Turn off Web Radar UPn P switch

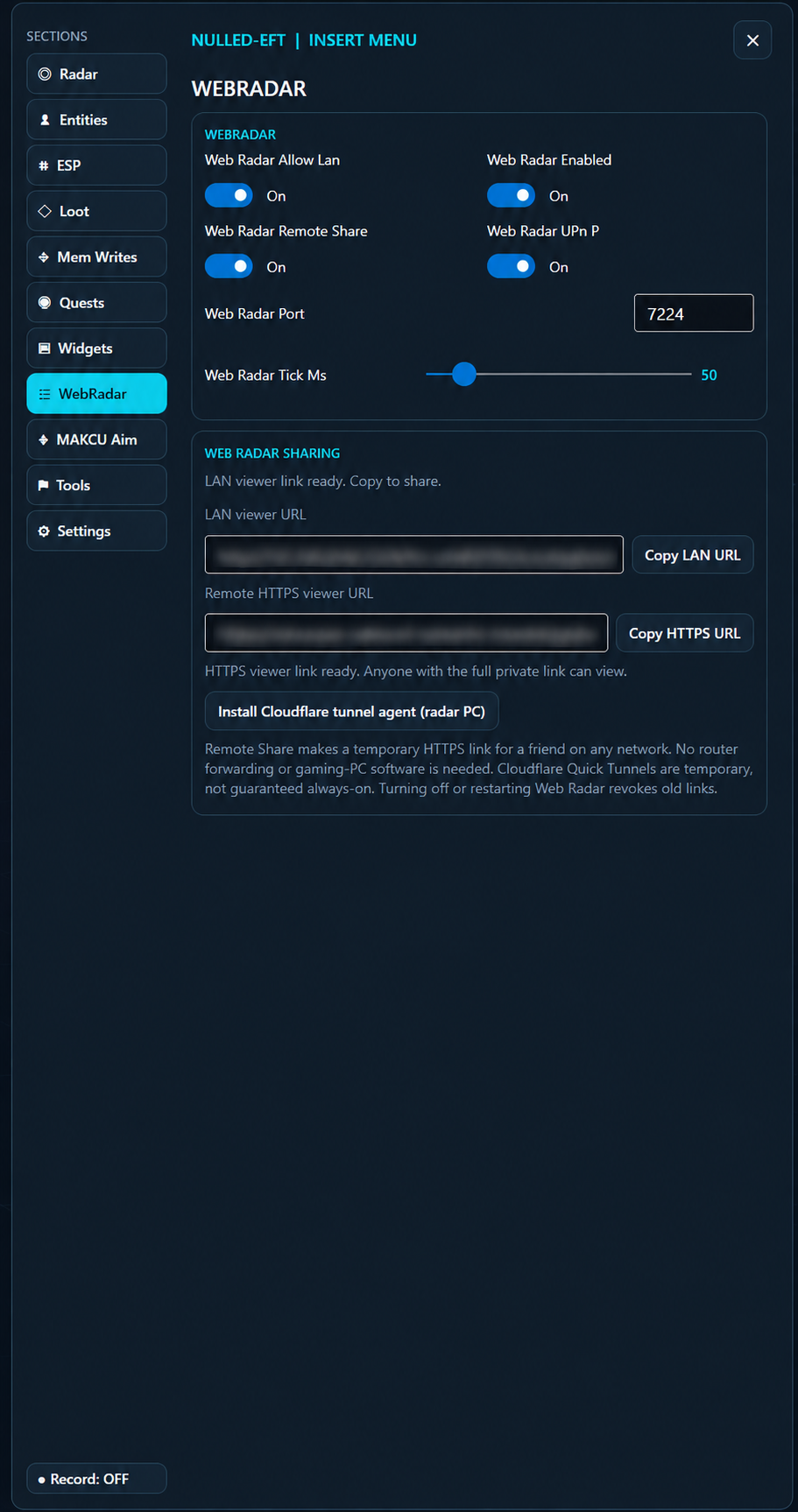pos(511,266)
